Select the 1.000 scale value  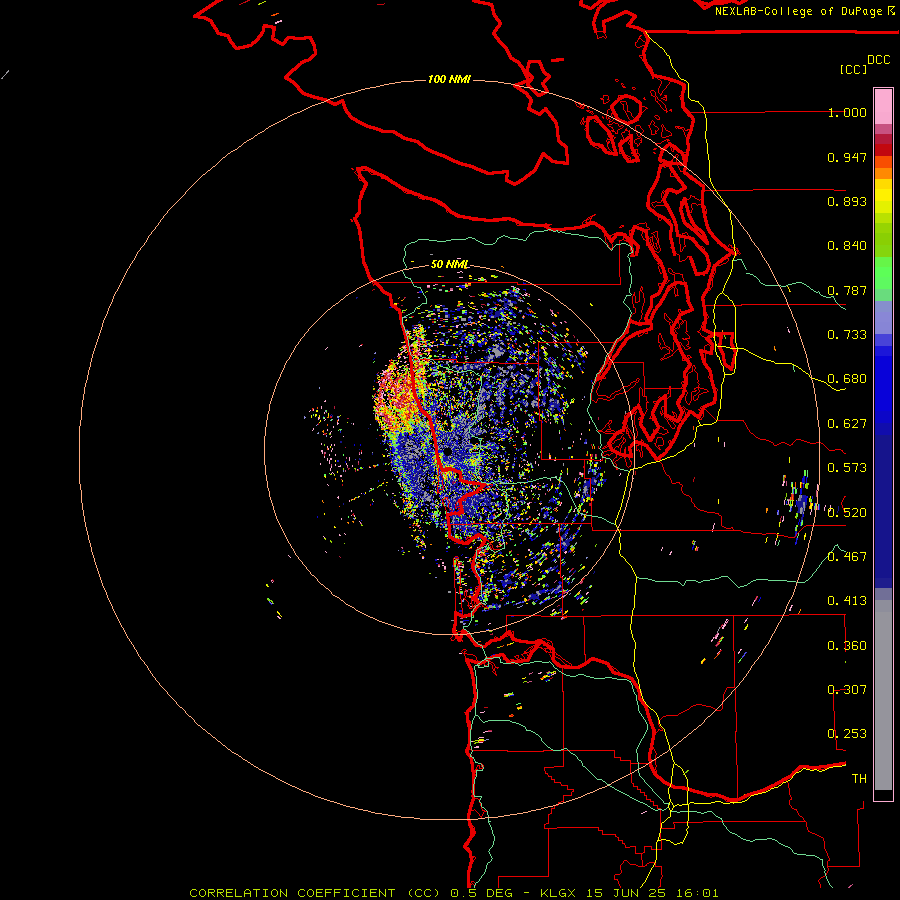click(847, 112)
